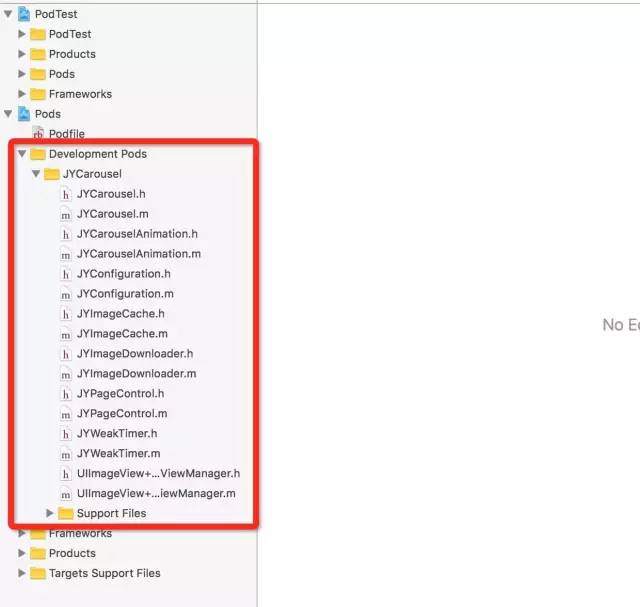Select the JYConfiguration.m file name
This screenshot has width=640, height=607.
tap(125, 294)
